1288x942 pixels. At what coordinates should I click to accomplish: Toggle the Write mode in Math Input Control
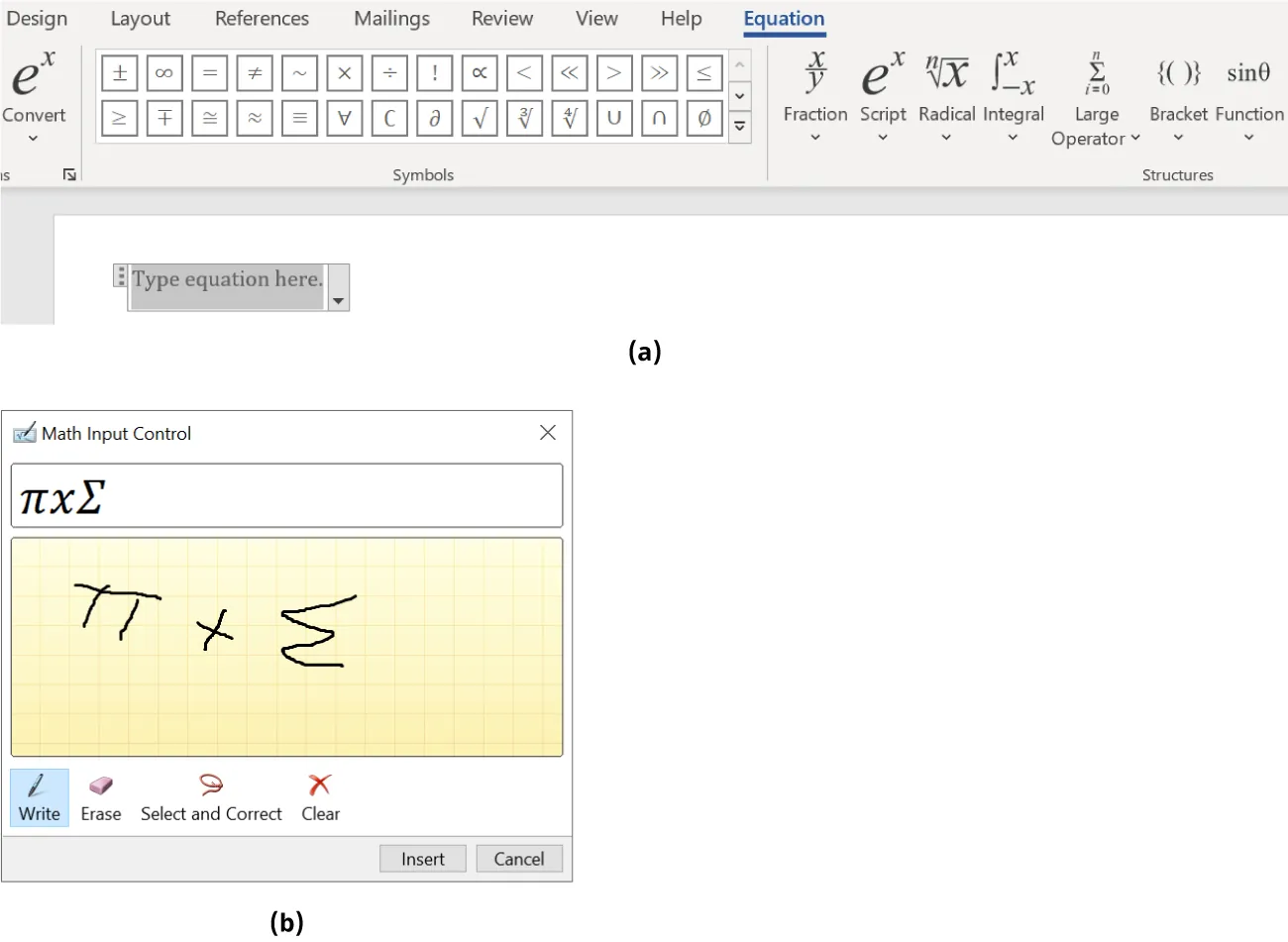(x=39, y=796)
